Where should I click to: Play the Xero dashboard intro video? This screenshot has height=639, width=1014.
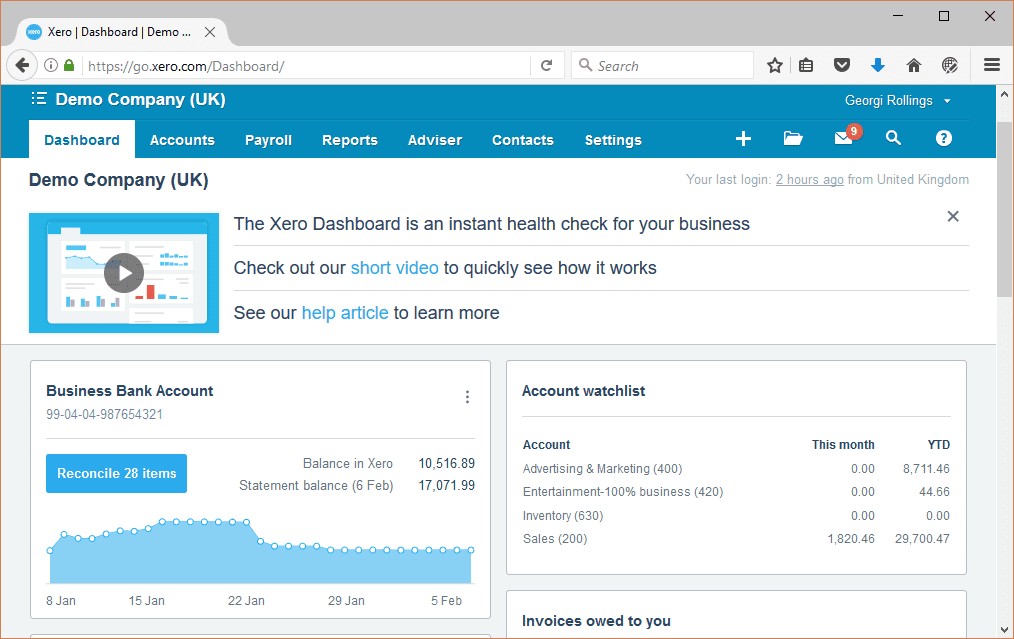[124, 273]
